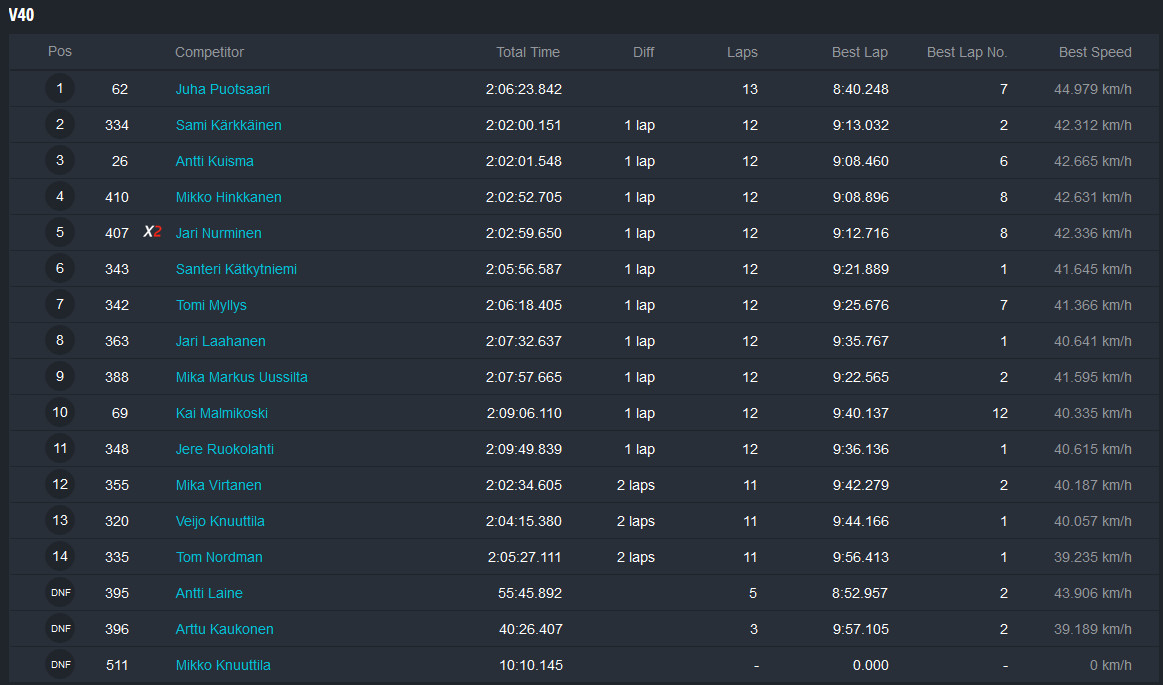Click total time 2:09:49.839
The width and height of the screenshot is (1163, 685).
pyautogui.click(x=524, y=449)
